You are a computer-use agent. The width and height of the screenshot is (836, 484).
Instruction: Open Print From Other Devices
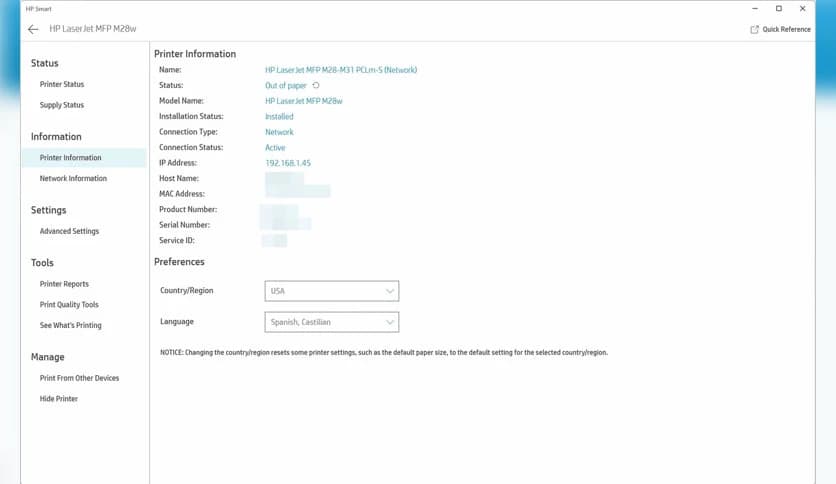(x=79, y=378)
